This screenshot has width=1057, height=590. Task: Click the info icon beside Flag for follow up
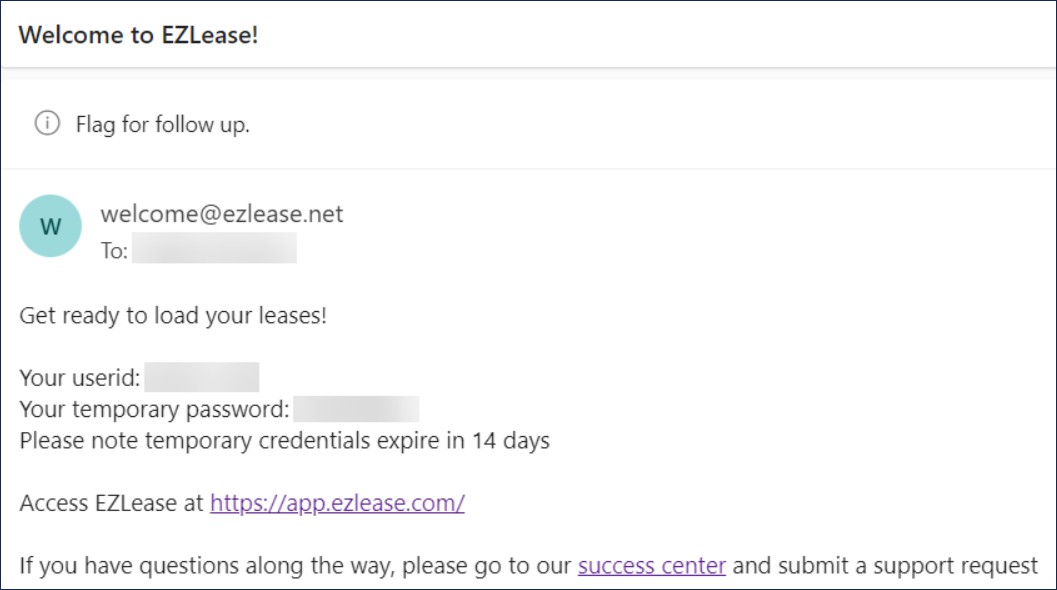tap(47, 123)
